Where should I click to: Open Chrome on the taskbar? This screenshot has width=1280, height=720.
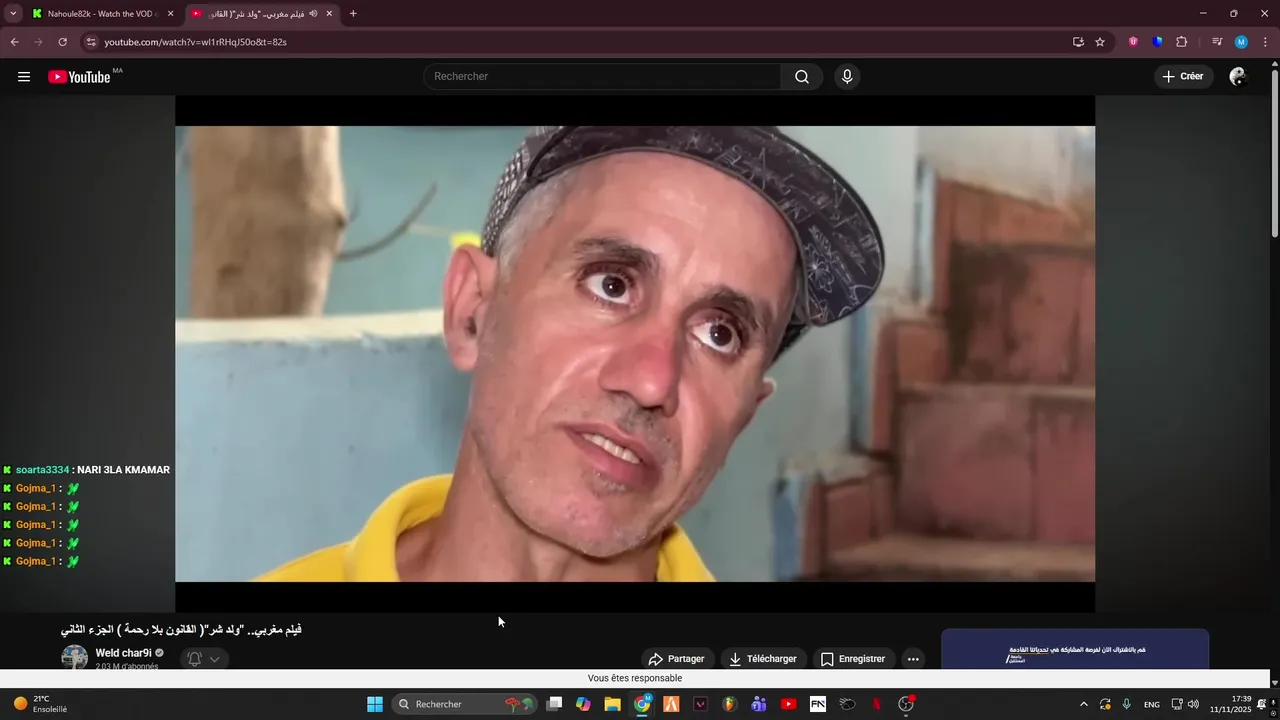click(642, 704)
